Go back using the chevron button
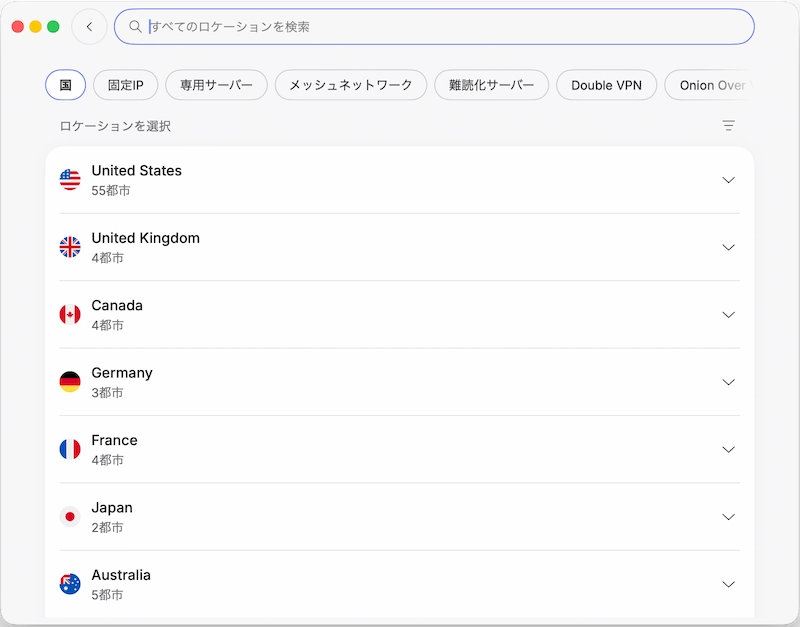Image resolution: width=800 pixels, height=627 pixels. coord(89,27)
